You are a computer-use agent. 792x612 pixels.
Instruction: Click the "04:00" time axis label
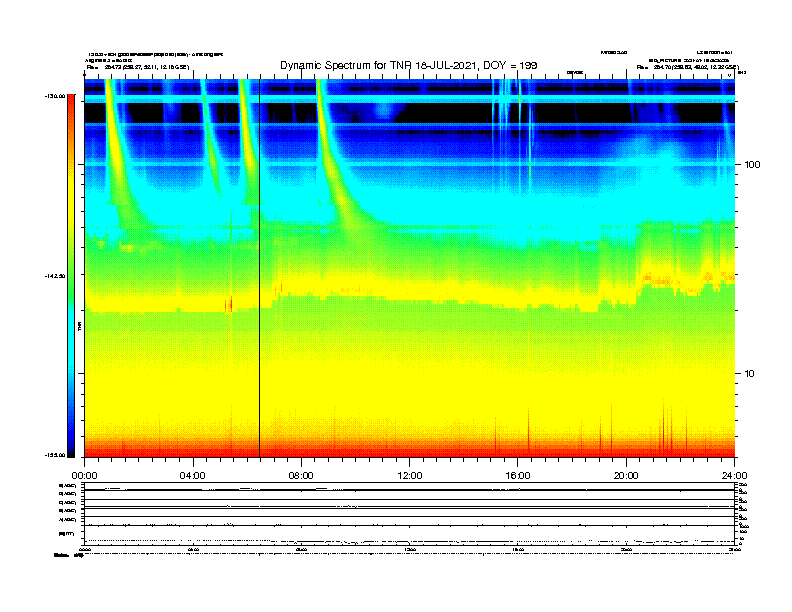[x=193, y=476]
